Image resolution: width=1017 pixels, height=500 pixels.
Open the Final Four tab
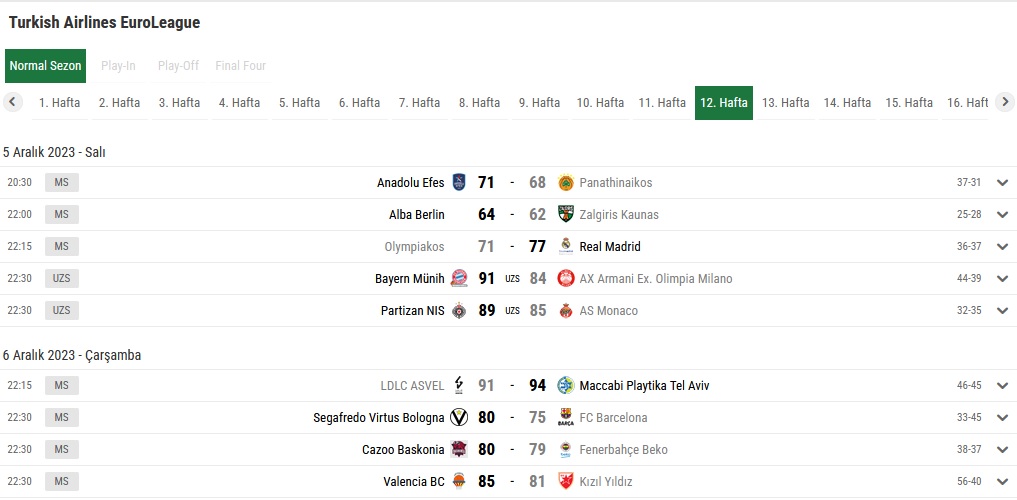point(241,65)
